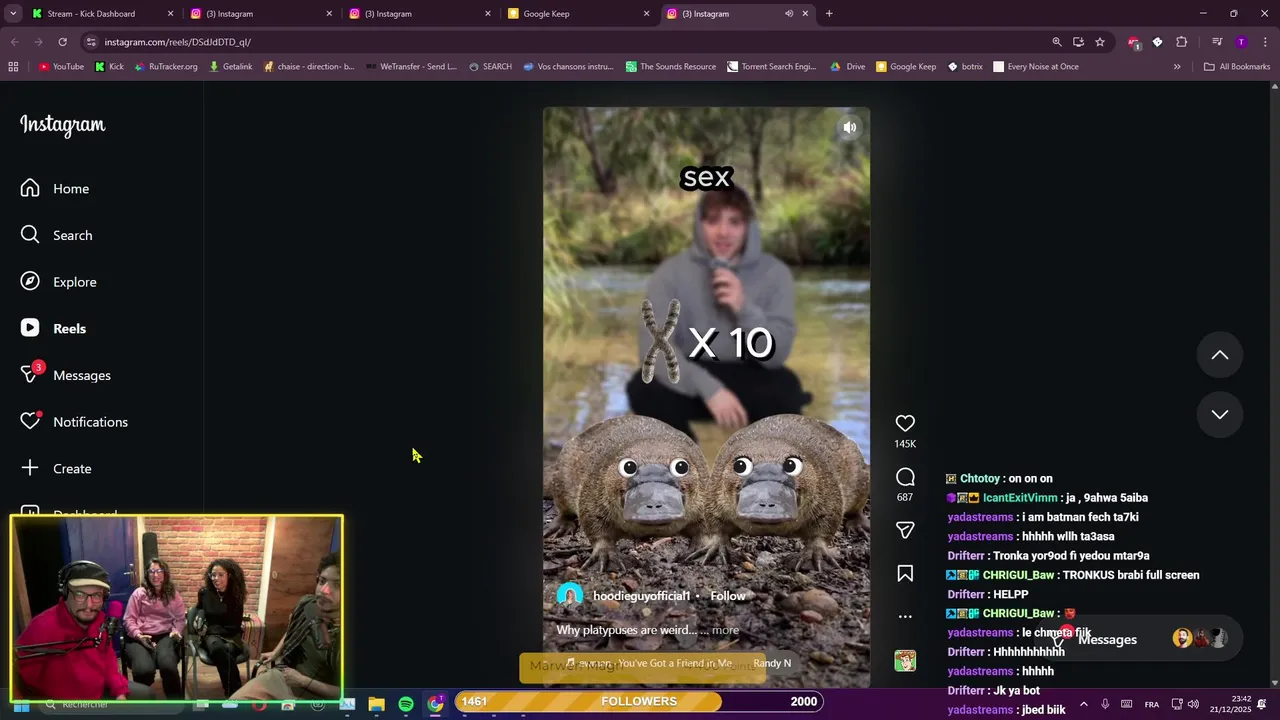This screenshot has width=1280, height=720.
Task: Open Notifications from the sidebar
Action: (74, 422)
